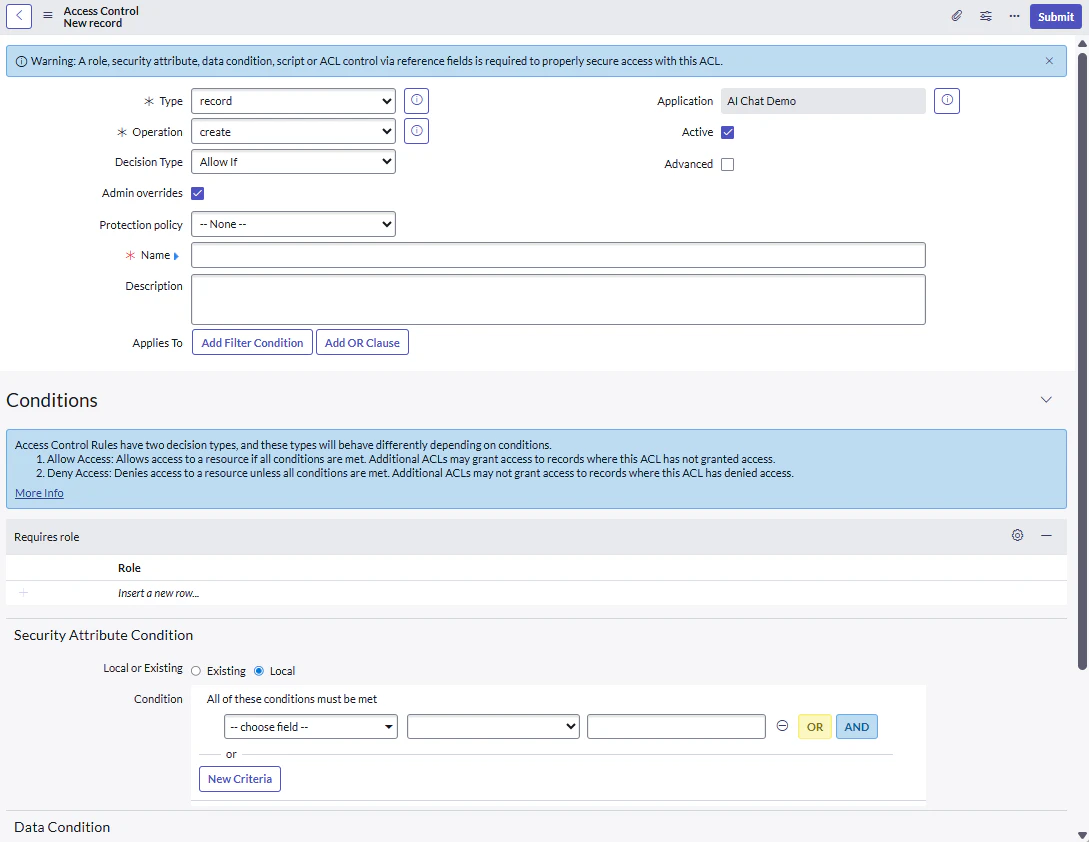This screenshot has height=842, width=1089.
Task: Open the More Info link
Action: tap(40, 493)
